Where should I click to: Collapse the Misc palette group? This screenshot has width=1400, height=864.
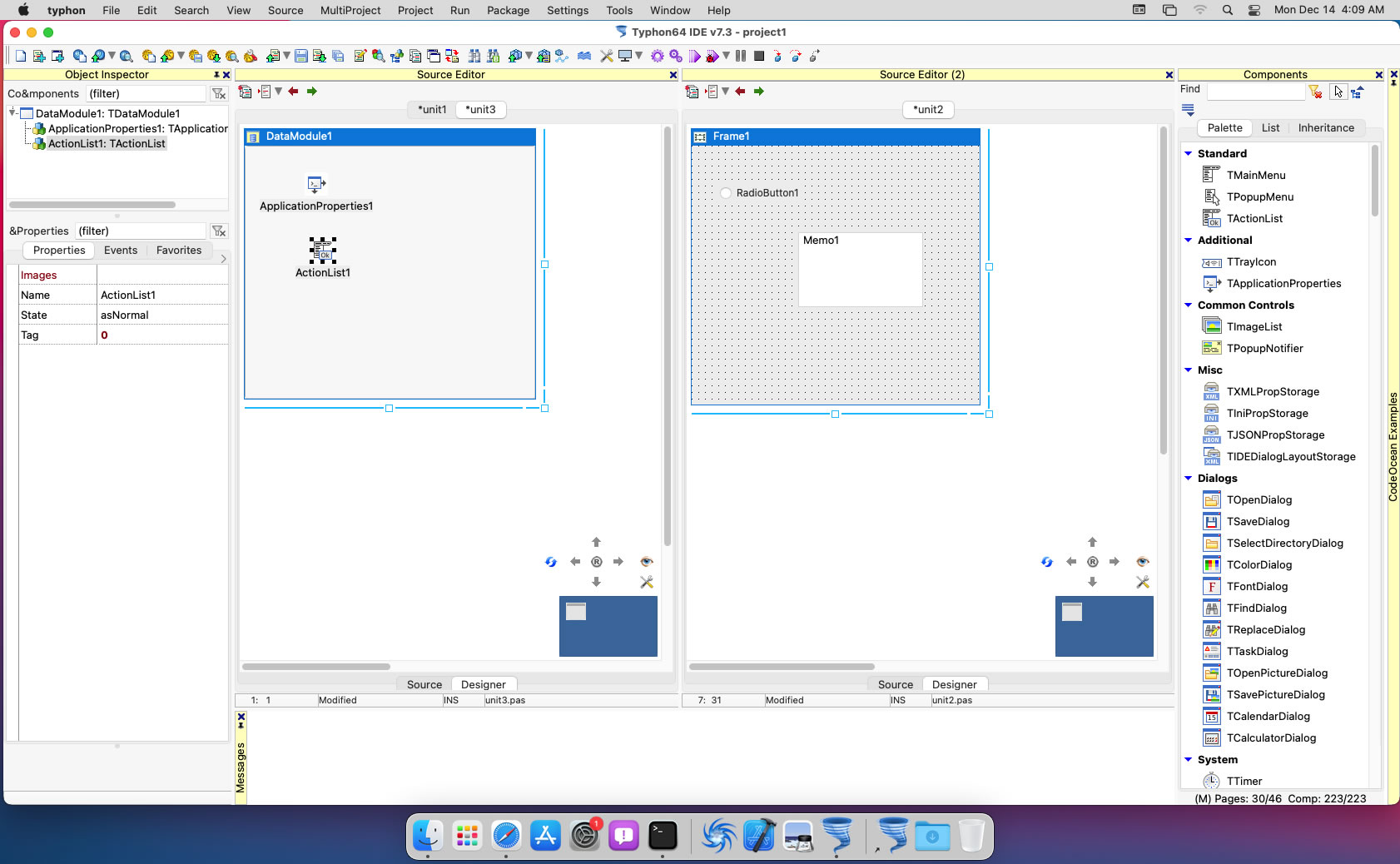point(1189,370)
